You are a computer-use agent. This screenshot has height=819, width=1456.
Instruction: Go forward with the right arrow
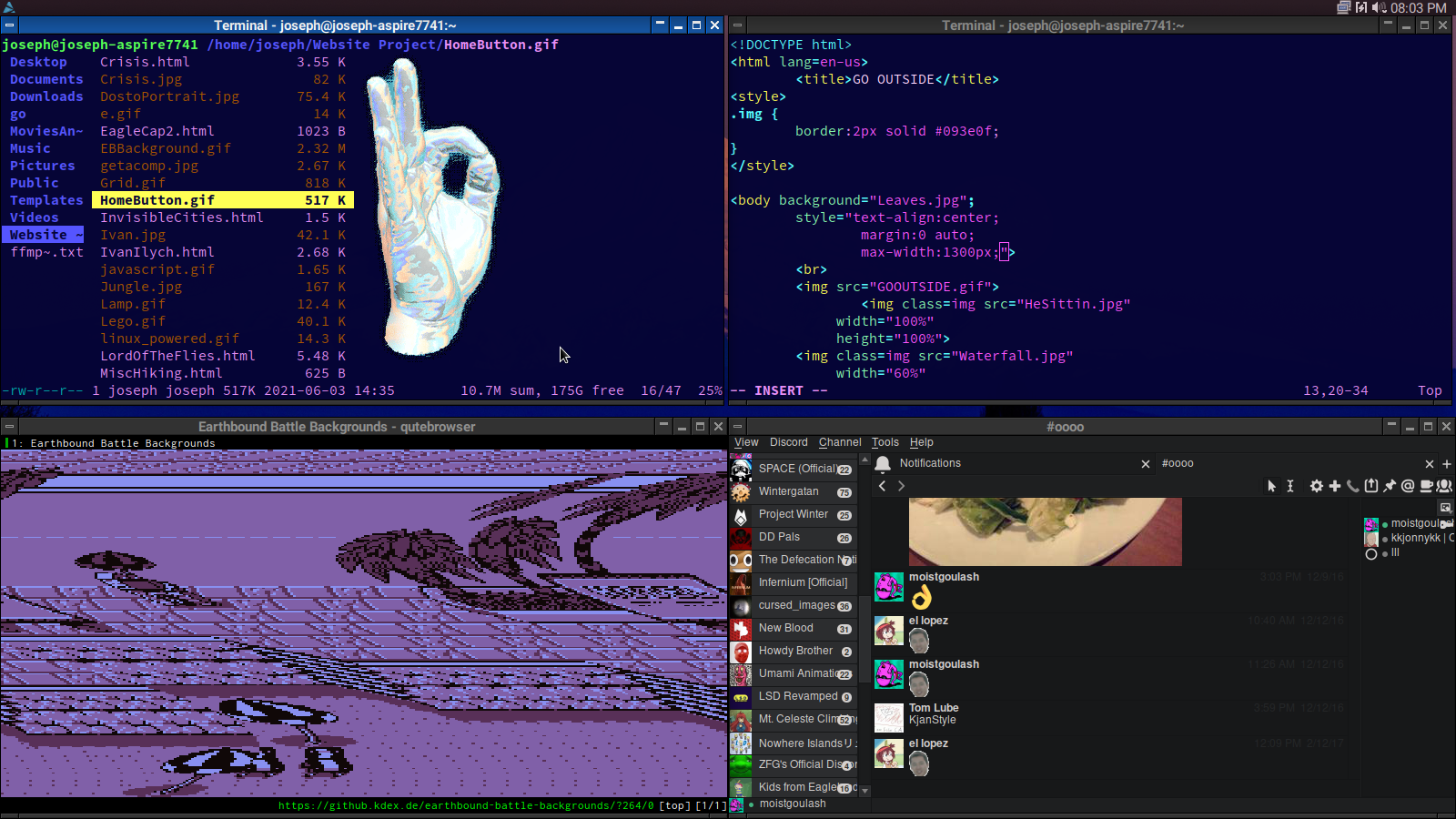(902, 486)
